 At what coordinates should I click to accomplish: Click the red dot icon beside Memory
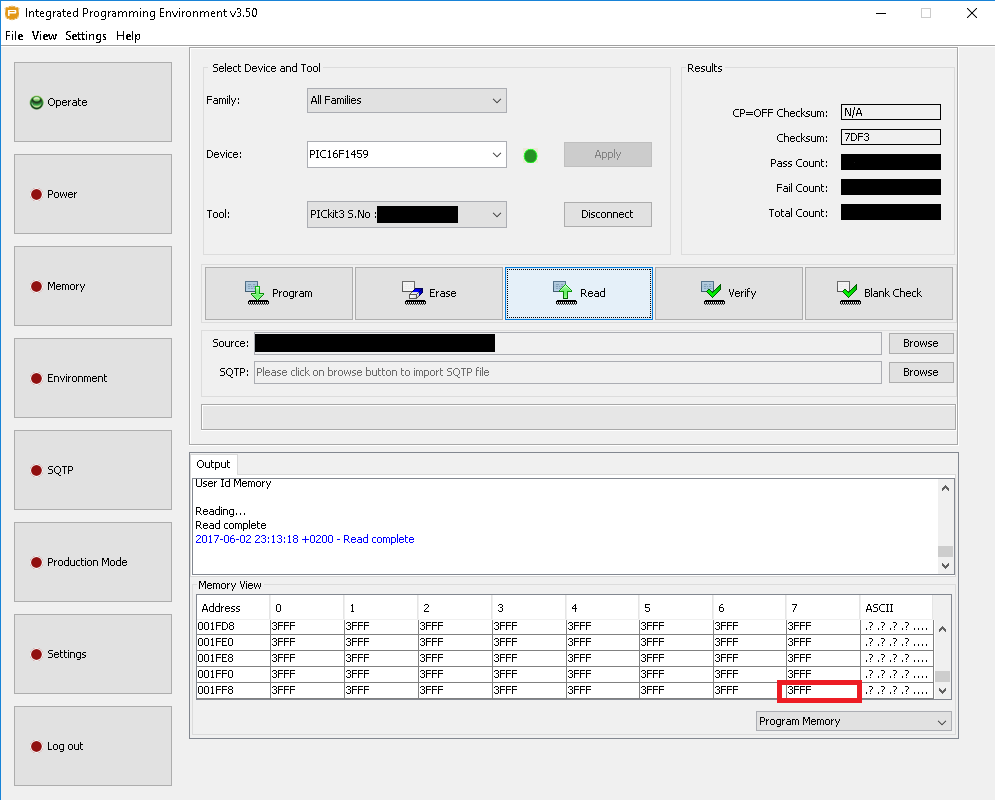(x=36, y=286)
